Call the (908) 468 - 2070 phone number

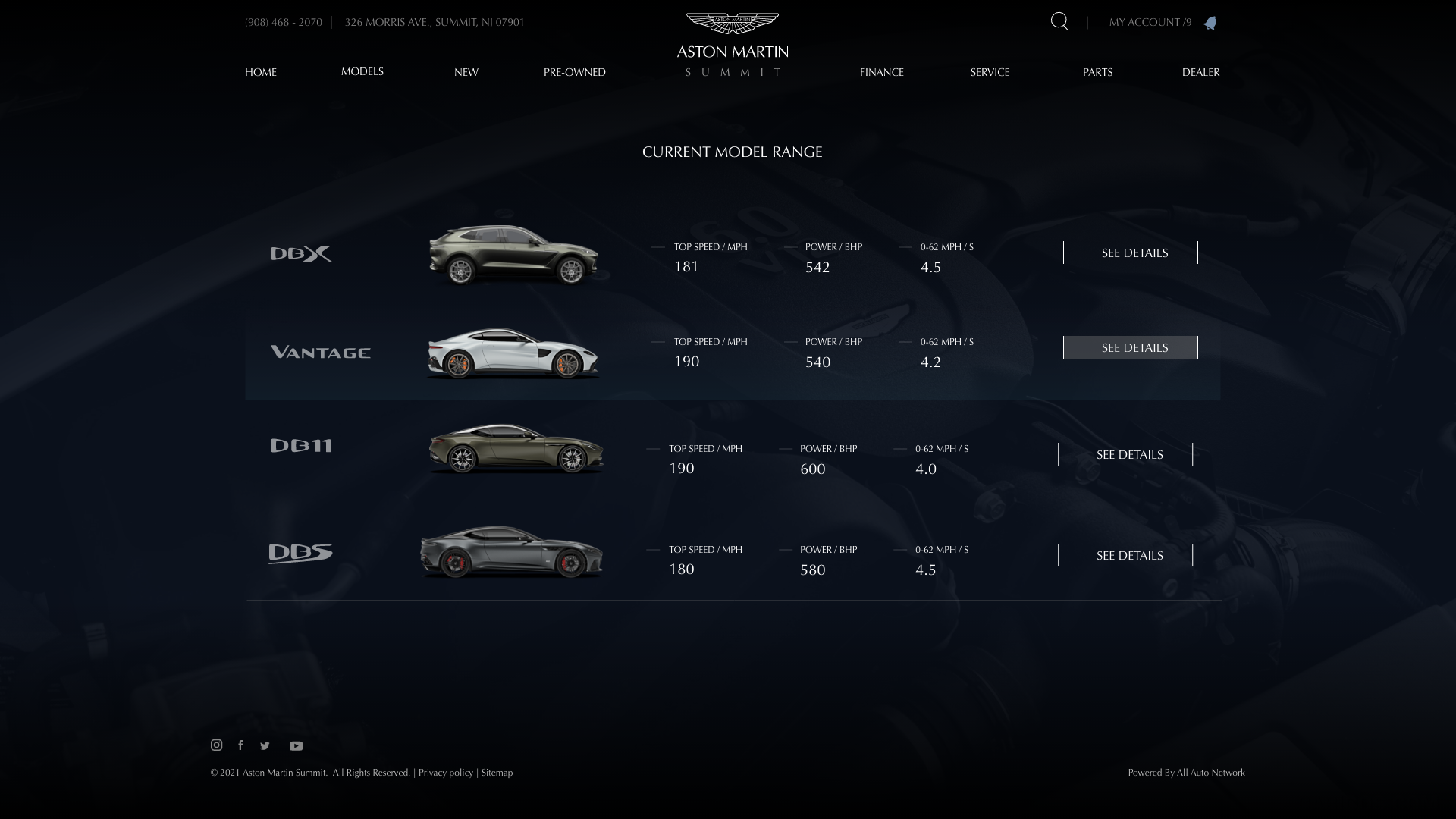click(284, 22)
